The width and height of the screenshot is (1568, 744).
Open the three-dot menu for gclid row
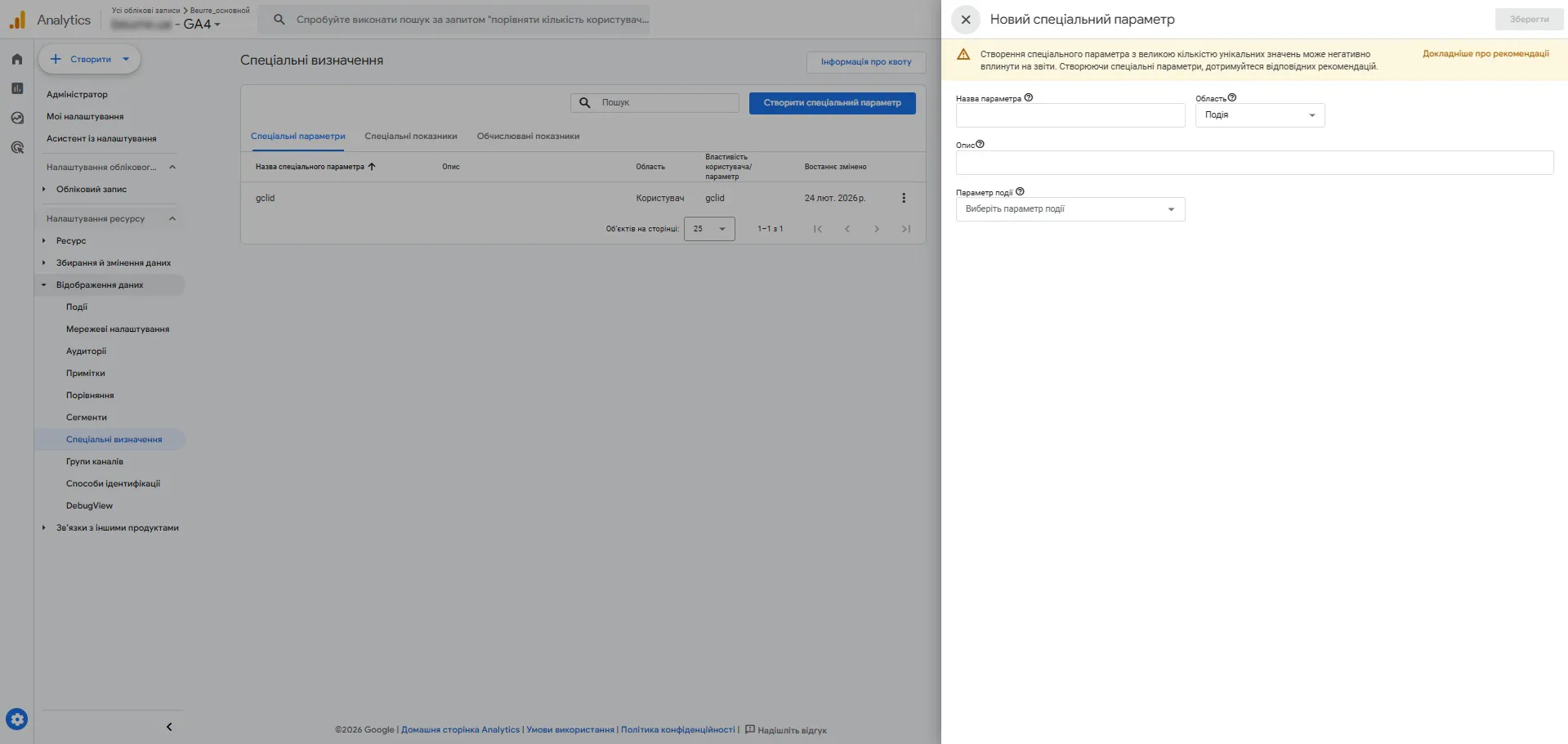click(904, 198)
